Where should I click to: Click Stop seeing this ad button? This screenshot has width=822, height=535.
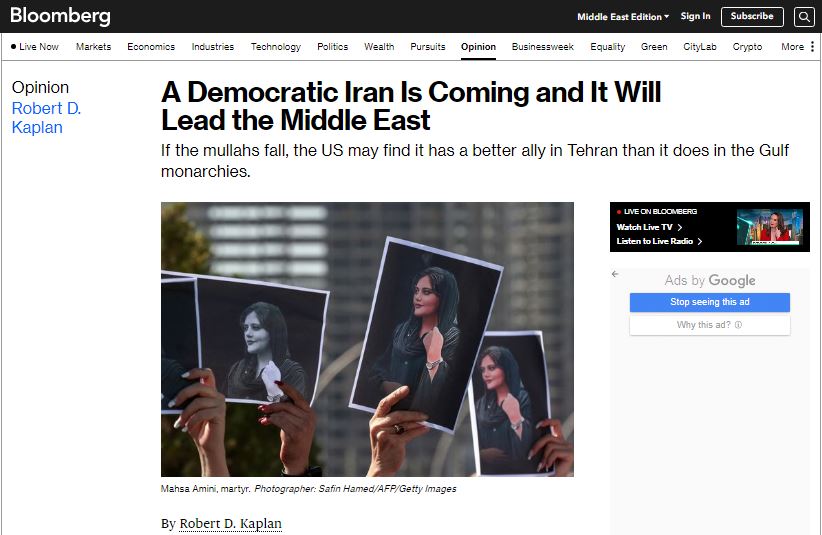(710, 302)
